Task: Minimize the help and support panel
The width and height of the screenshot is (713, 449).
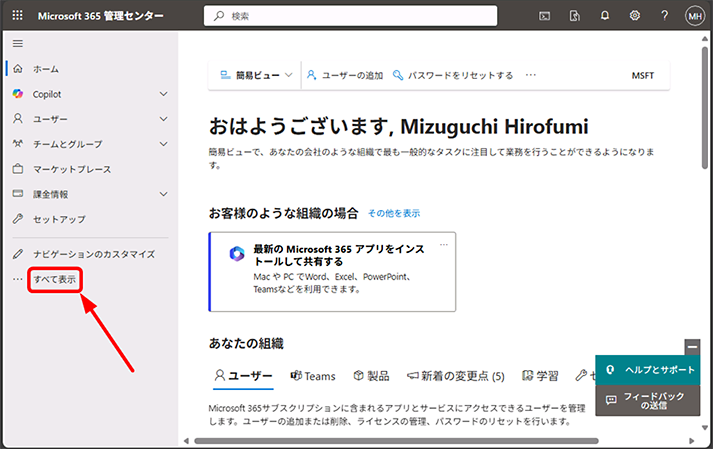Action: (x=692, y=347)
